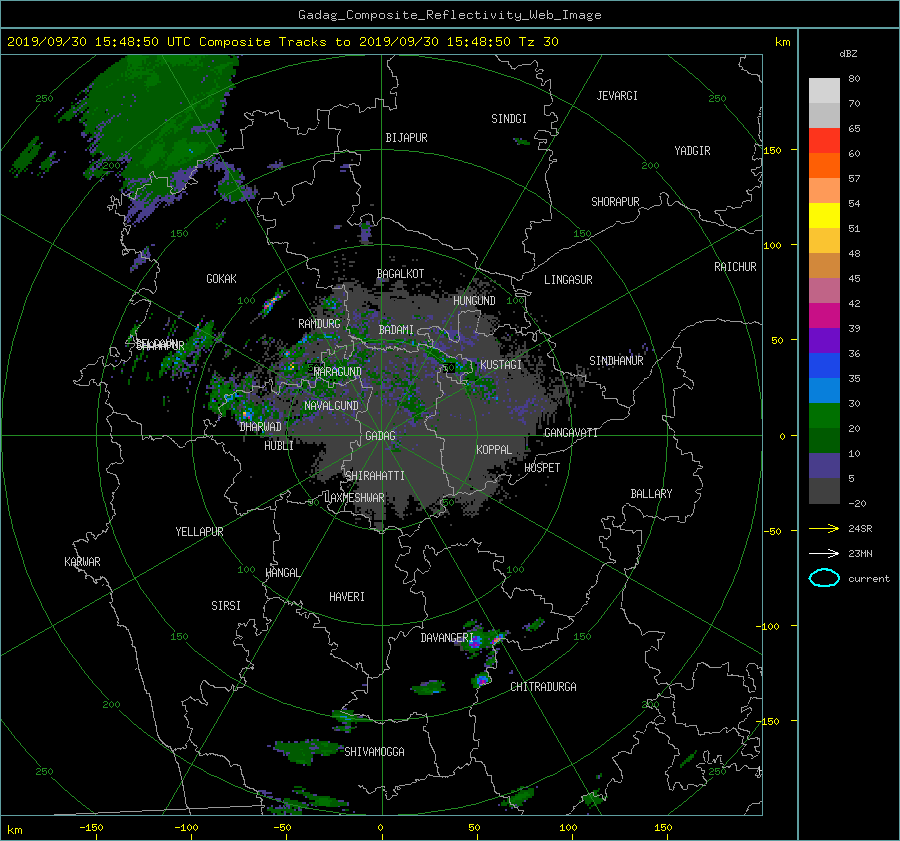900x841 pixels.
Task: Select the HOSPET label
Action: point(542,468)
